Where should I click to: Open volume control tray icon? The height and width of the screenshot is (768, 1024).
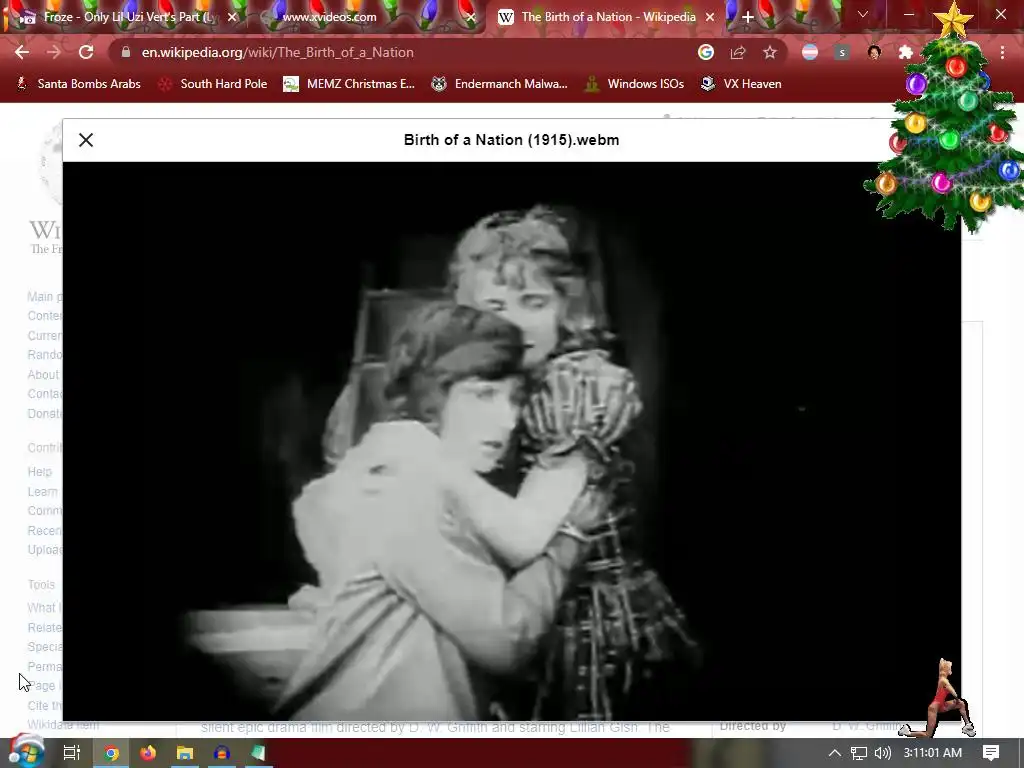882,753
